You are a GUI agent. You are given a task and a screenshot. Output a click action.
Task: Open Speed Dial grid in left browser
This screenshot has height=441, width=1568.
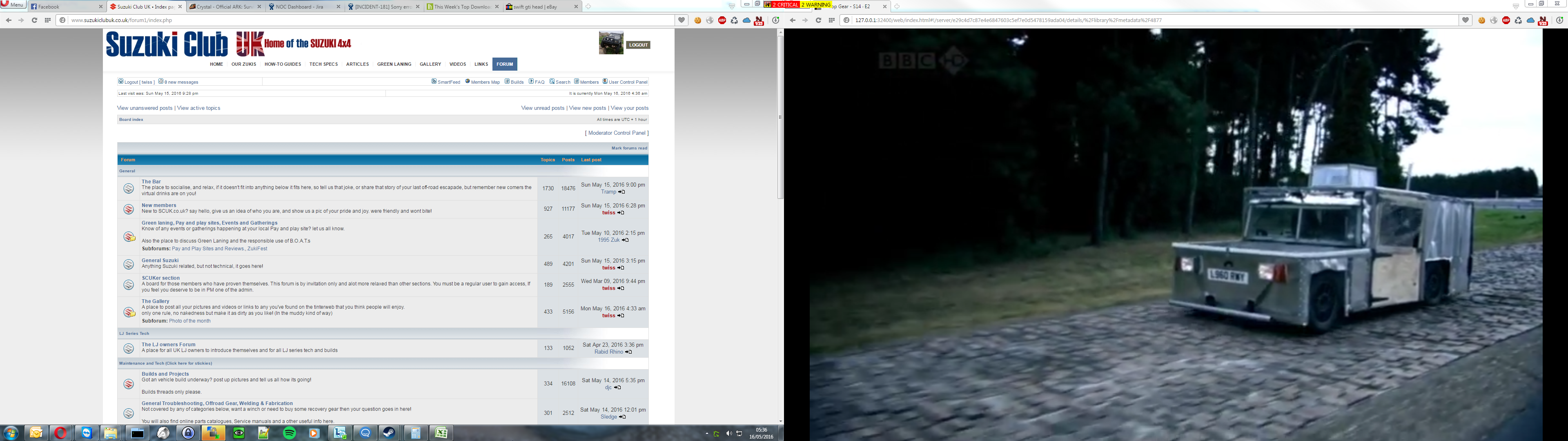tap(47, 20)
